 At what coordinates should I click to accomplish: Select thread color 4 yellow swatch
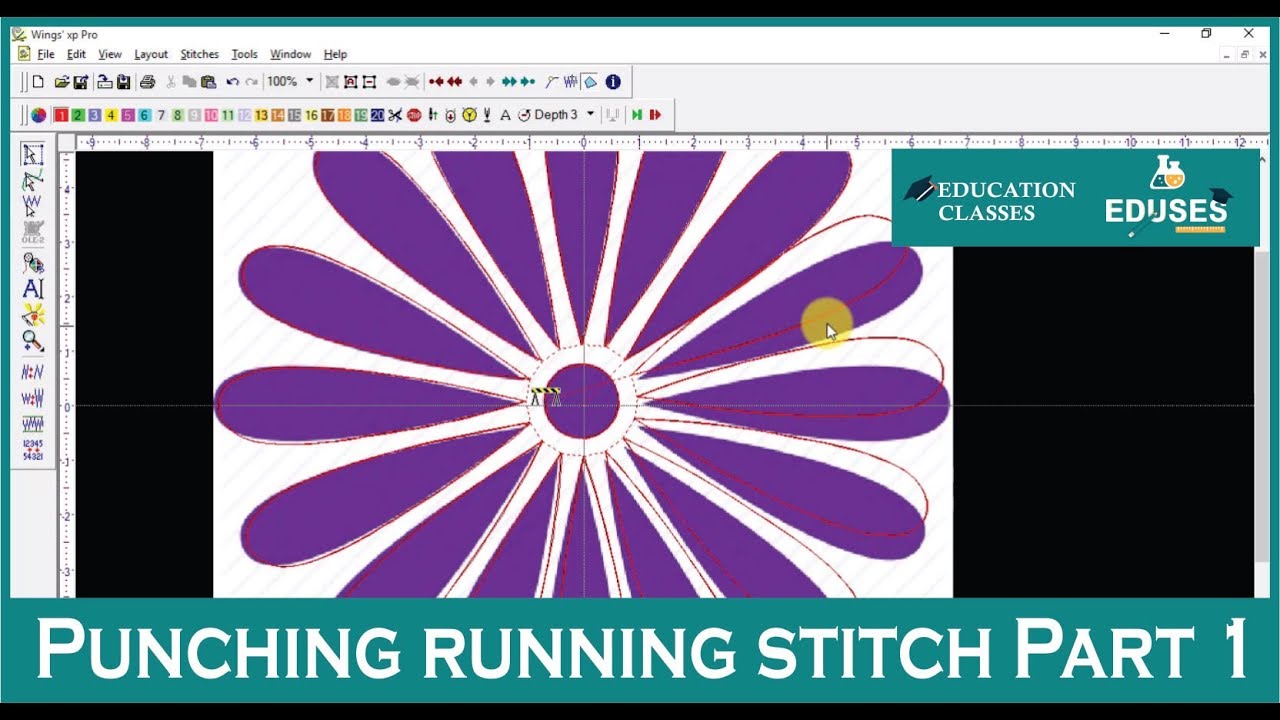click(x=111, y=115)
